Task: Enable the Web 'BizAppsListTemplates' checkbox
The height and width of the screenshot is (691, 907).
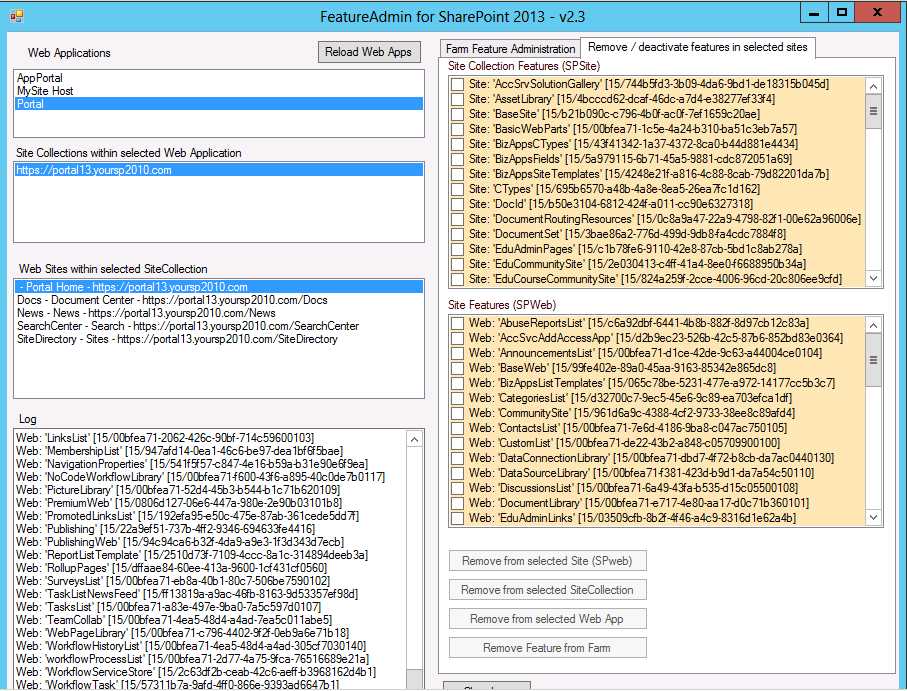Action: click(x=458, y=383)
